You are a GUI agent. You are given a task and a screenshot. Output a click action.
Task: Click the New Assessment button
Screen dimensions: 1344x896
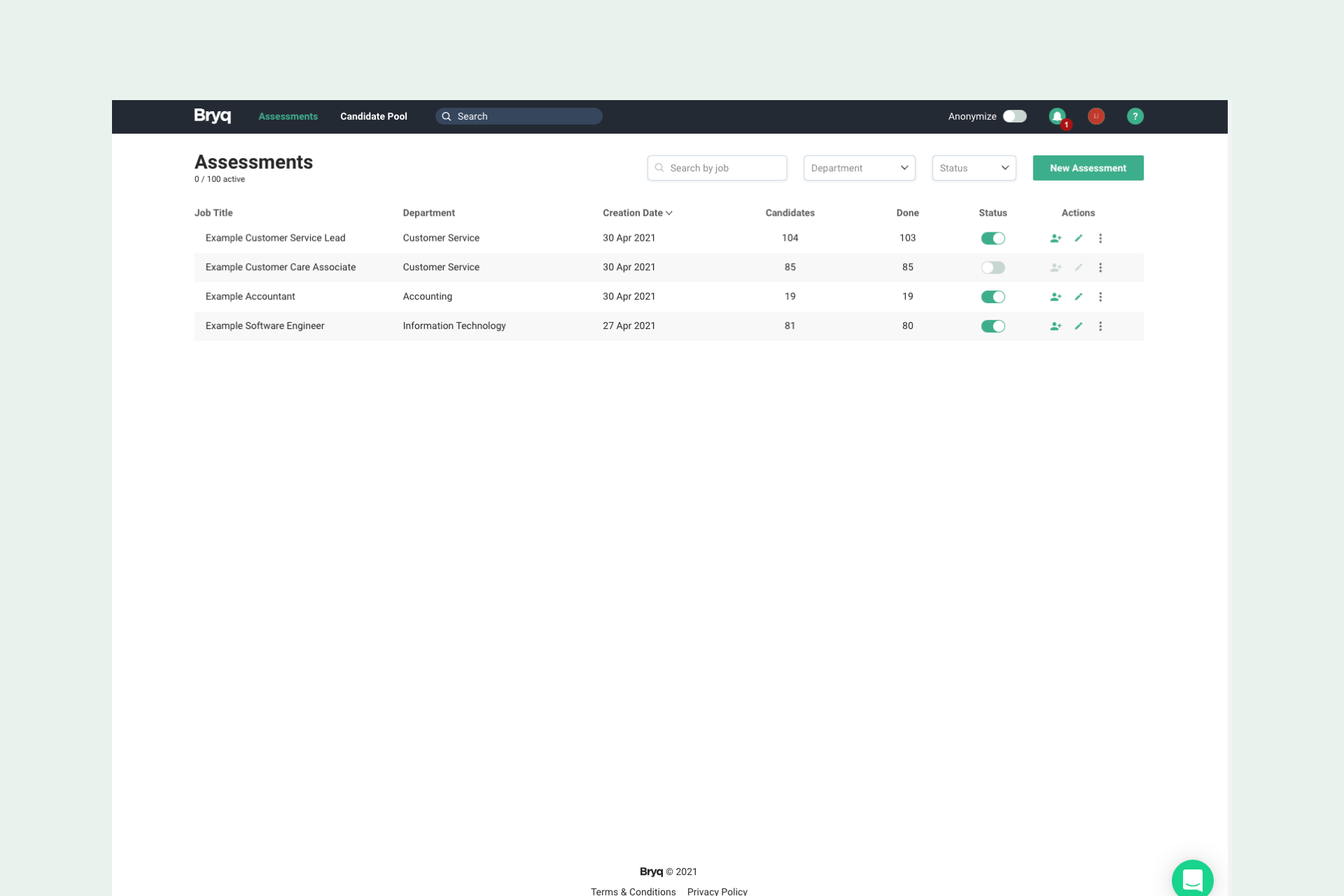point(1088,168)
